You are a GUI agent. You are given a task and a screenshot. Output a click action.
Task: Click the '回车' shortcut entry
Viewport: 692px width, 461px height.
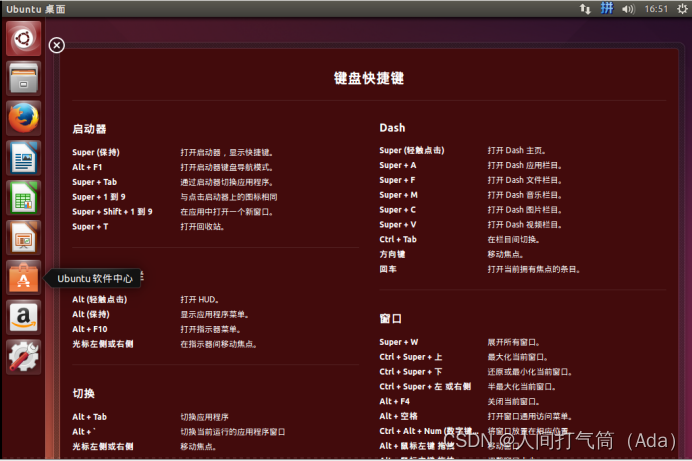click(388, 269)
